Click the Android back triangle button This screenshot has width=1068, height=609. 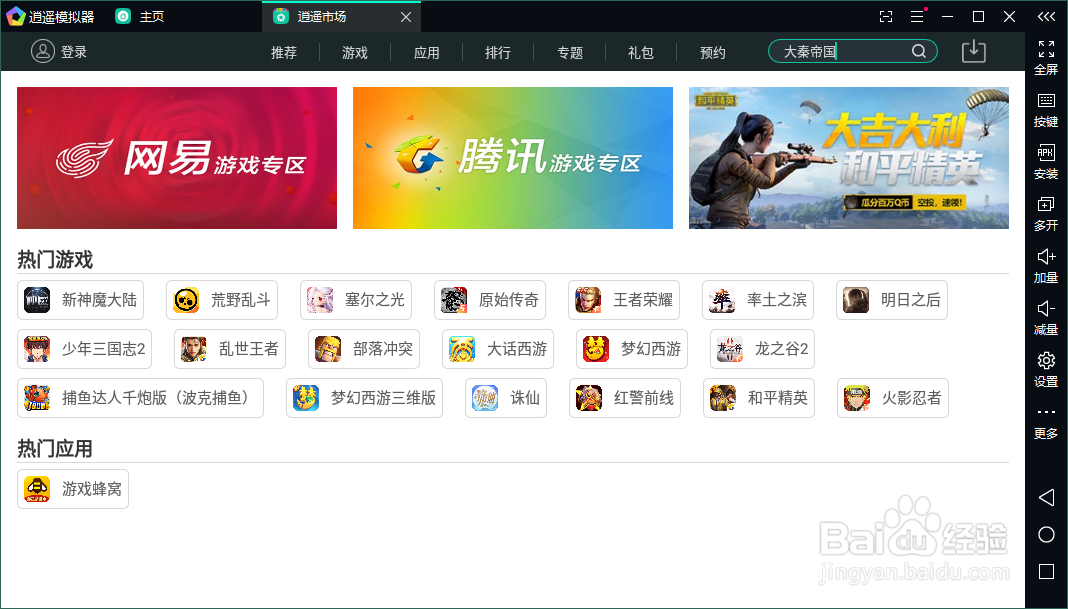tap(1046, 497)
